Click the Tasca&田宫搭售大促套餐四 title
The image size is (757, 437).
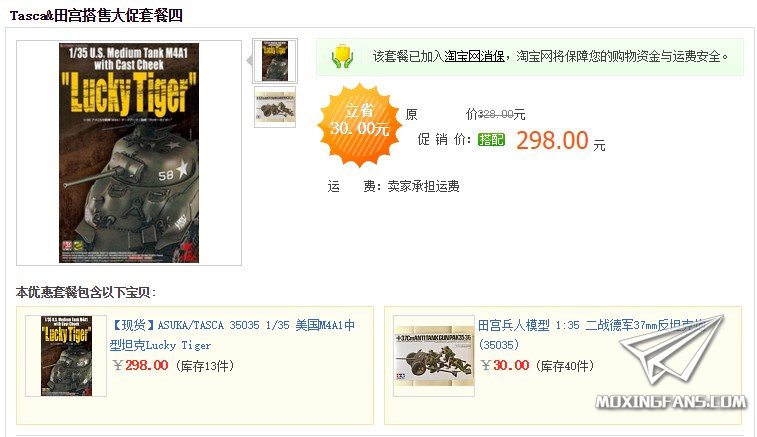96,16
